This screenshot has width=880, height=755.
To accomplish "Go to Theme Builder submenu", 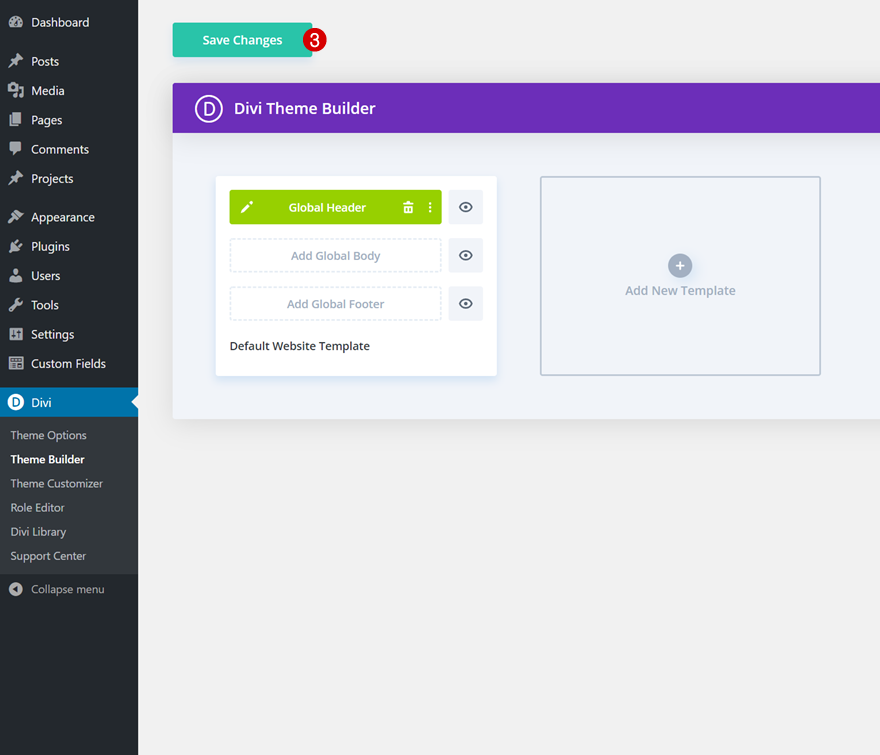I will coord(47,459).
